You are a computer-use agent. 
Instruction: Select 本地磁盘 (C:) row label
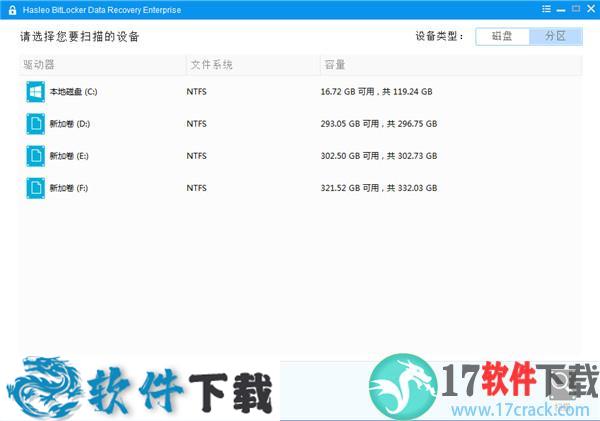pyautogui.click(x=73, y=92)
